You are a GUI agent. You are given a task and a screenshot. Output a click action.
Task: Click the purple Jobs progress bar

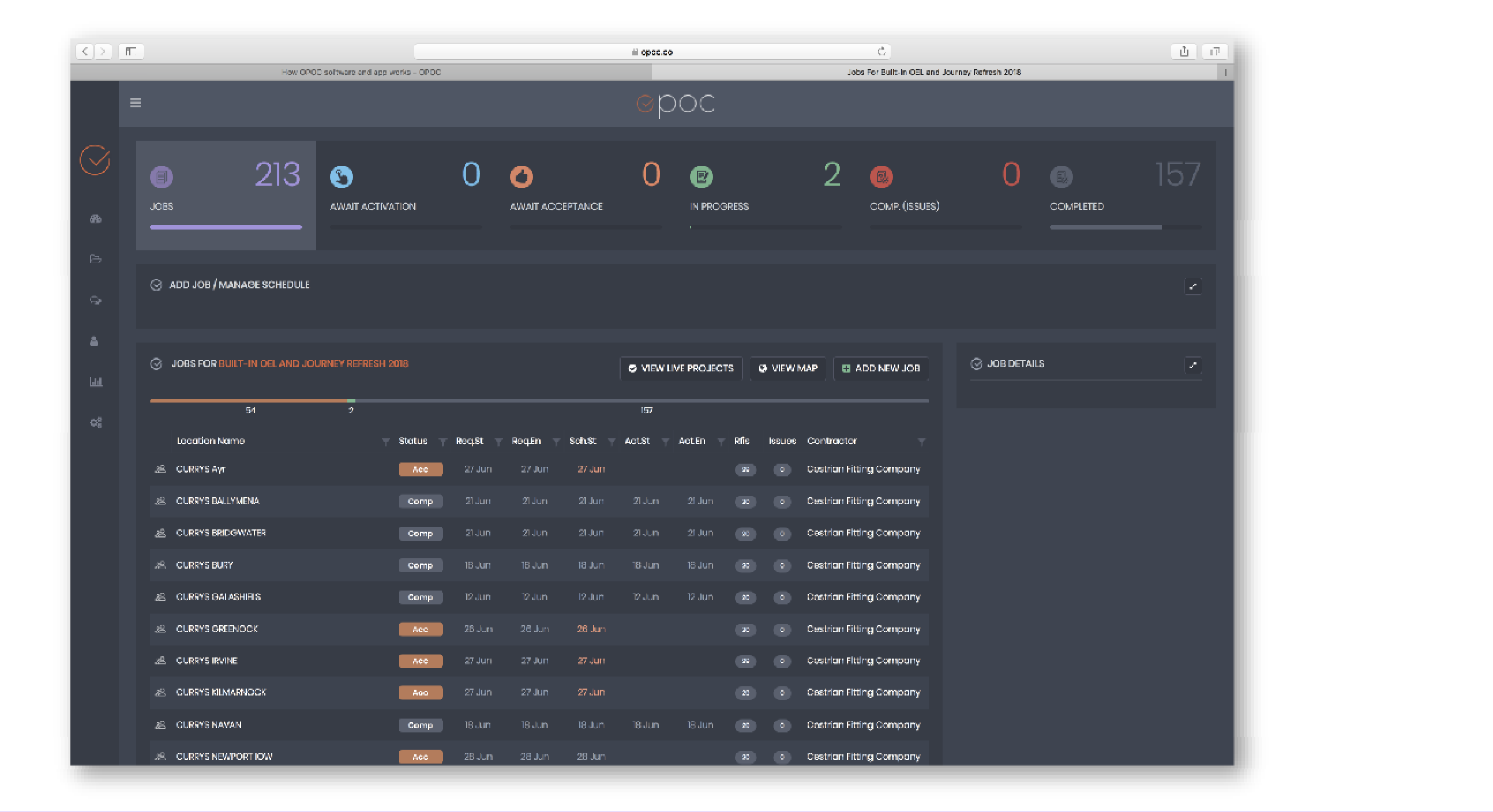point(226,227)
